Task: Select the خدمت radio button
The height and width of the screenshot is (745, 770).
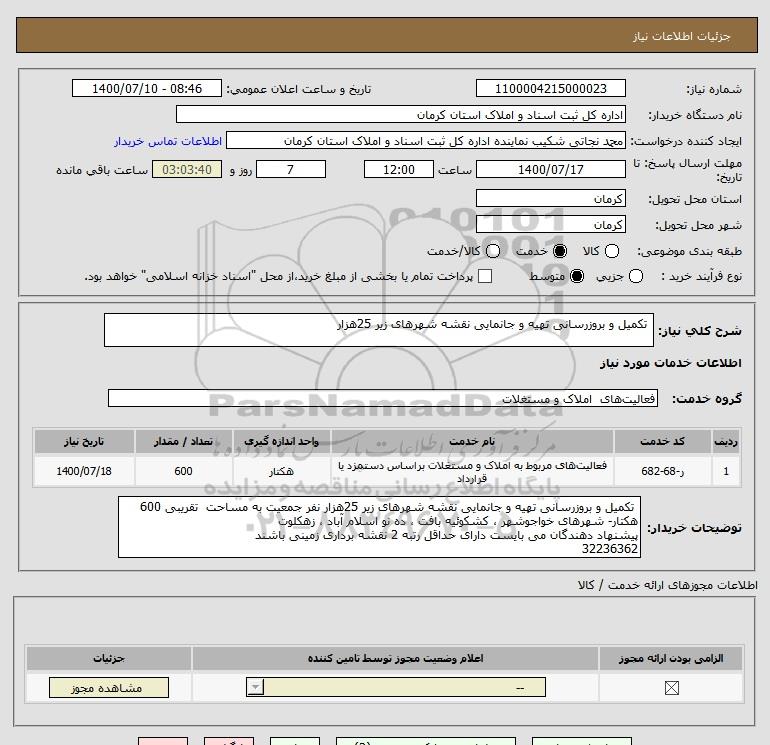Action: pyautogui.click(x=559, y=251)
